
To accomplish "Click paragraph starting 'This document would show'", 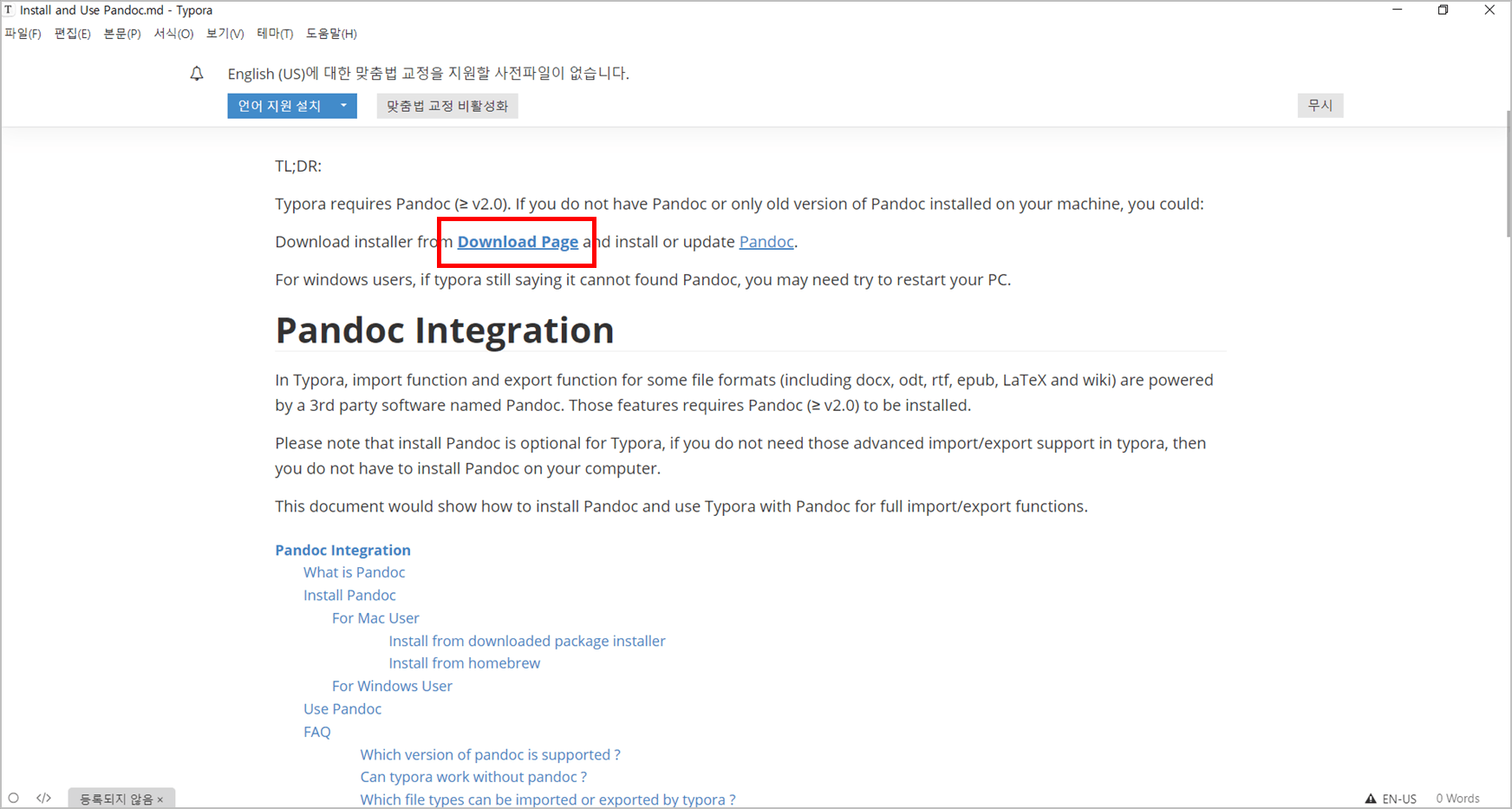I will click(681, 506).
